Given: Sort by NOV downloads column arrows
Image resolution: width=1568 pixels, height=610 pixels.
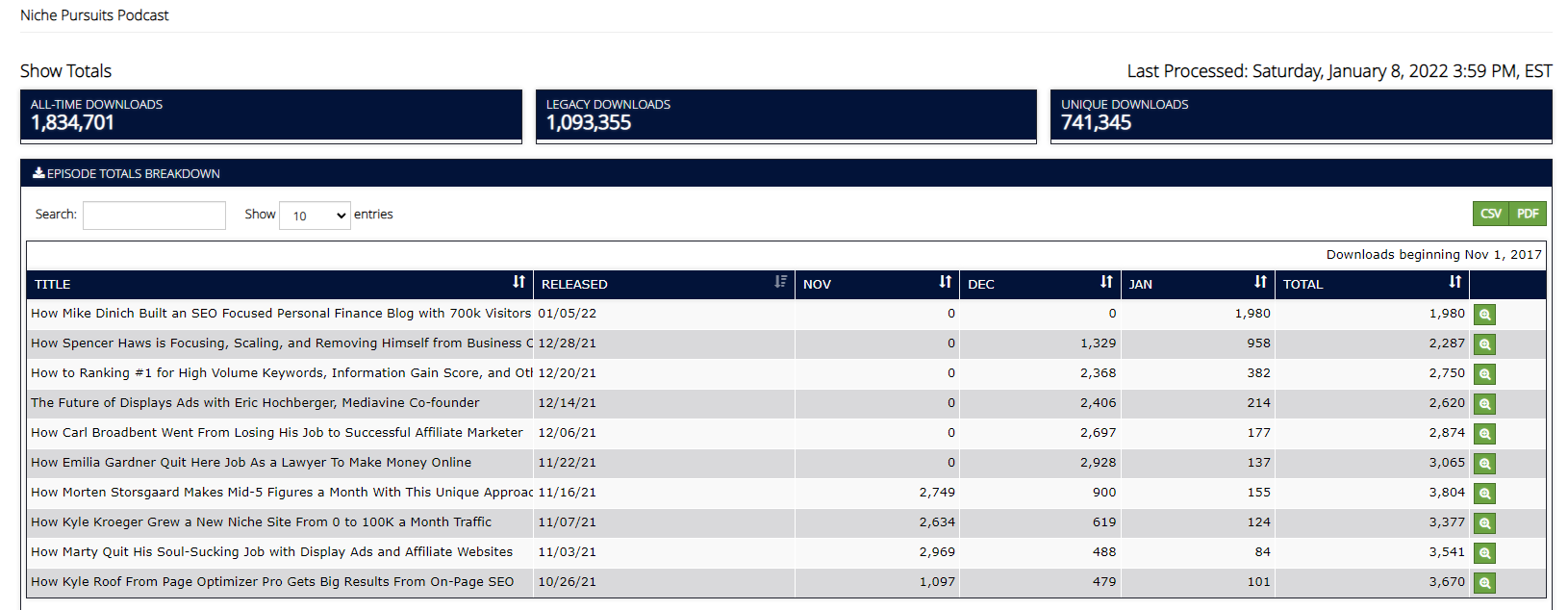Looking at the screenshot, I should (945, 282).
